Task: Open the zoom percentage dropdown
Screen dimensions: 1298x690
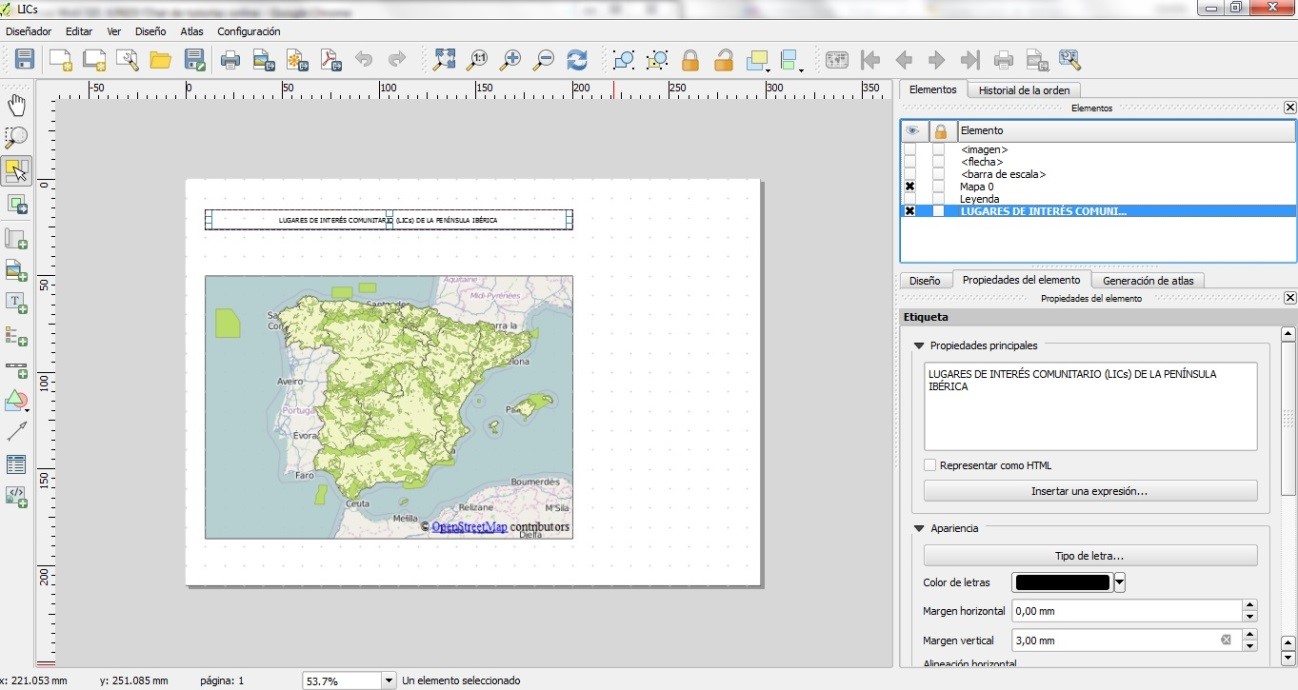Action: (389, 681)
